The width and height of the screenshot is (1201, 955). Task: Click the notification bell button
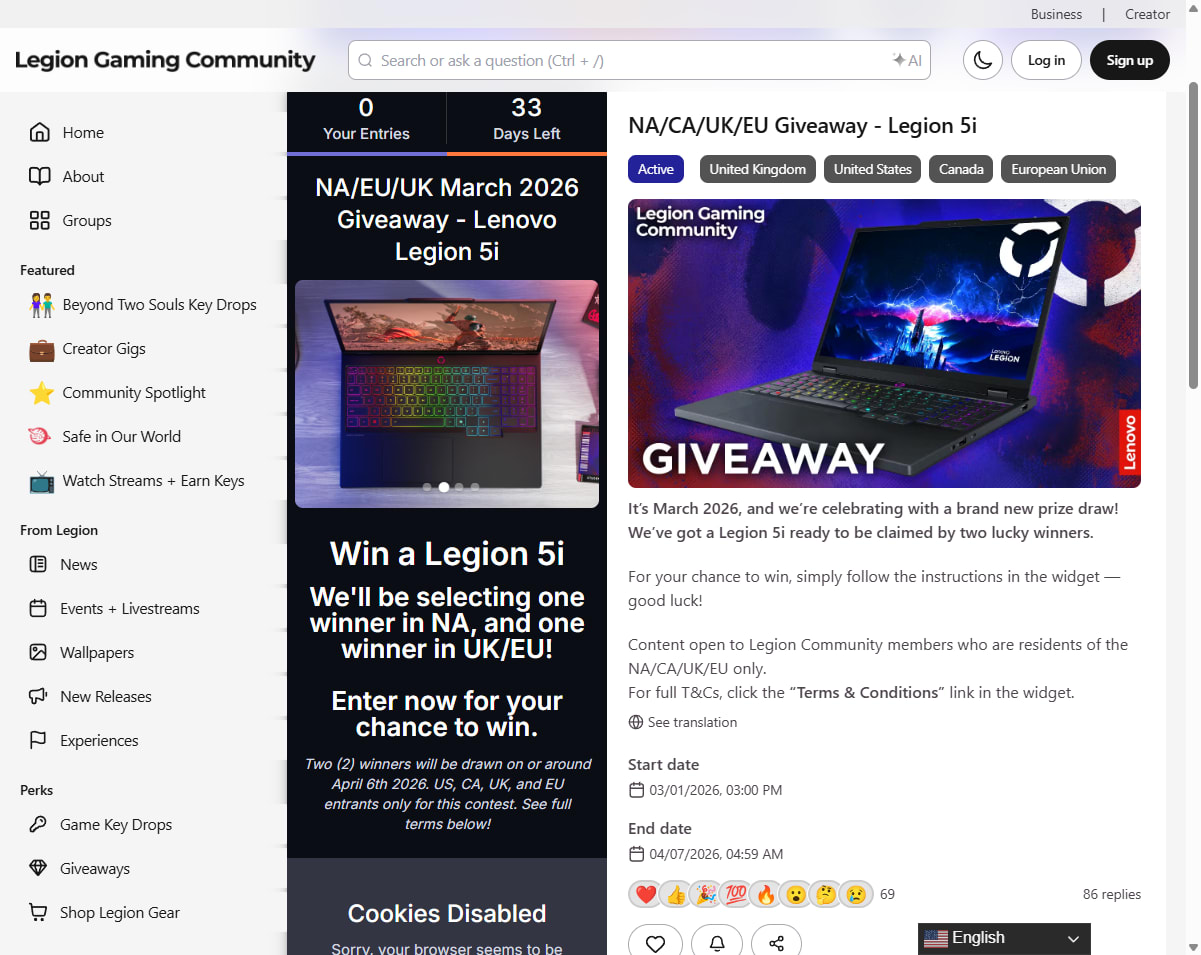click(x=717, y=942)
